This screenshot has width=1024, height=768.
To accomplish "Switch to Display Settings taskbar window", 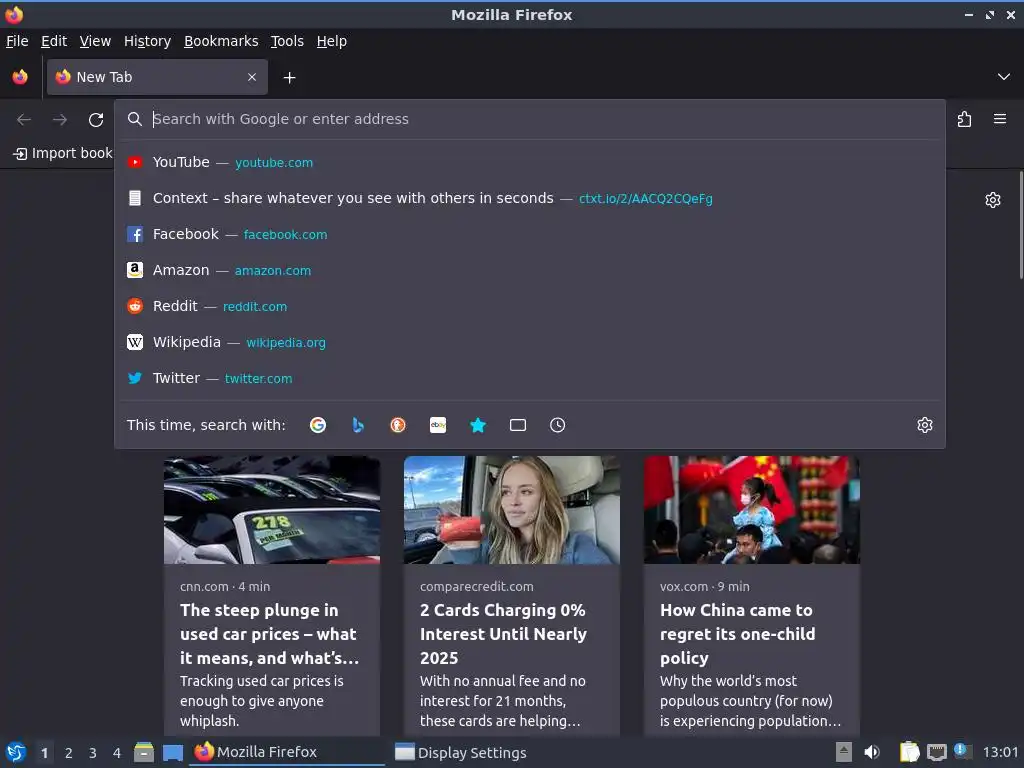I will (460, 752).
